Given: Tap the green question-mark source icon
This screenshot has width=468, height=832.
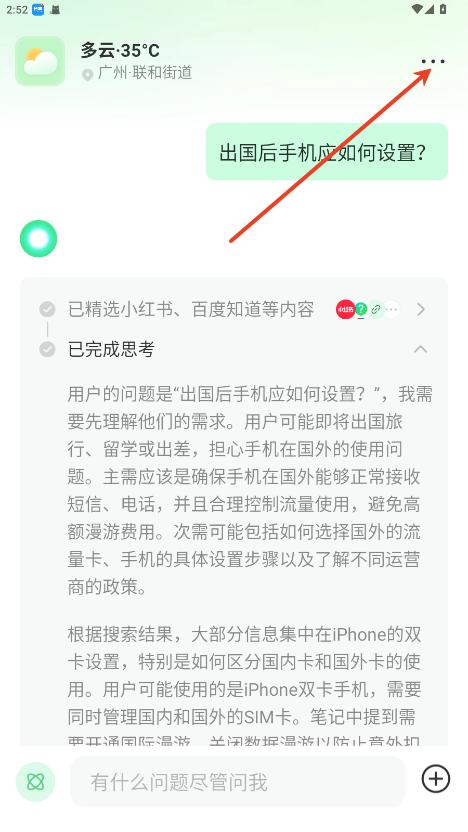Looking at the screenshot, I should 361,309.
